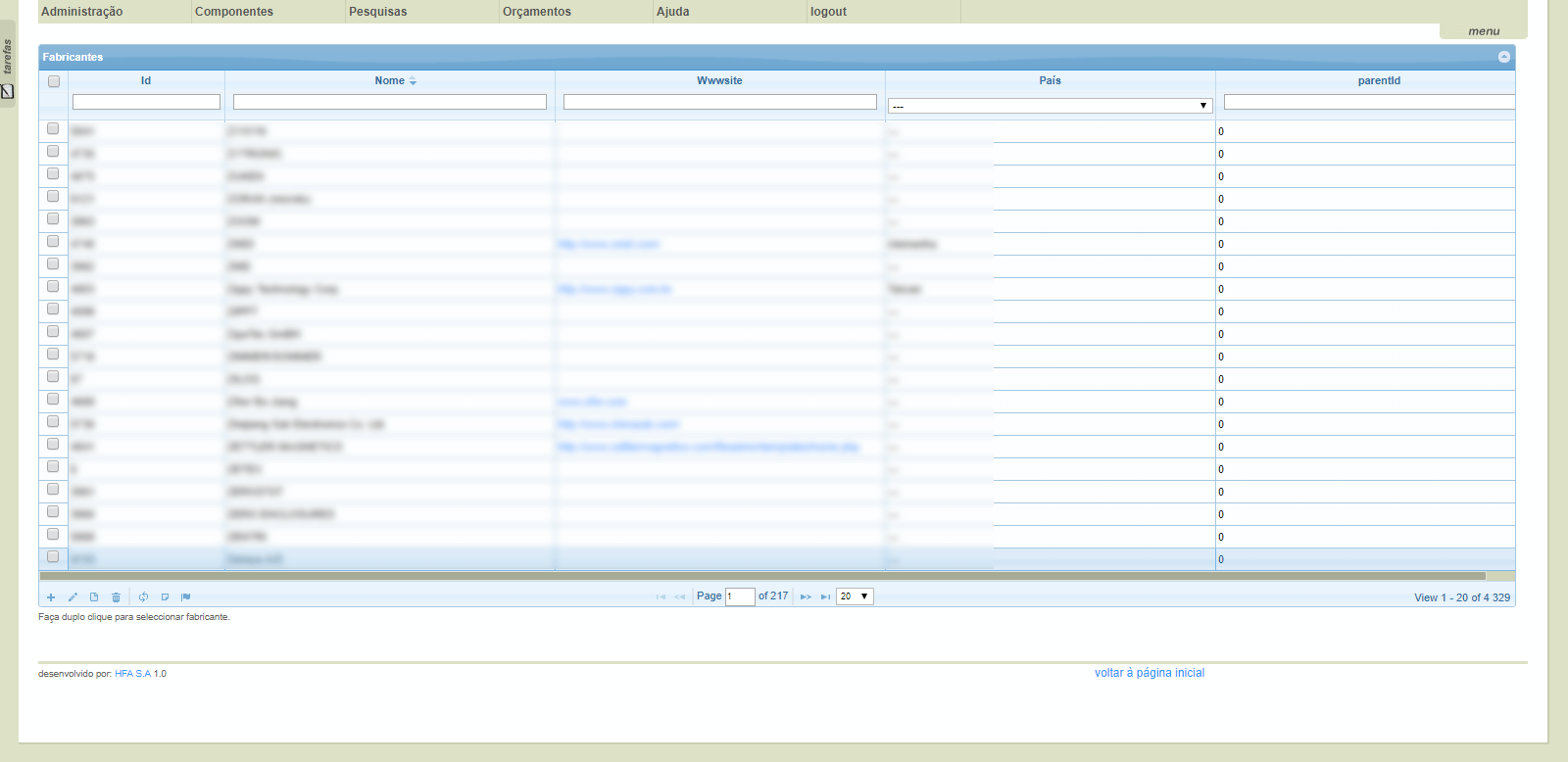Go to previous page of results
Viewport: 1568px width, 762px height.
click(x=680, y=596)
